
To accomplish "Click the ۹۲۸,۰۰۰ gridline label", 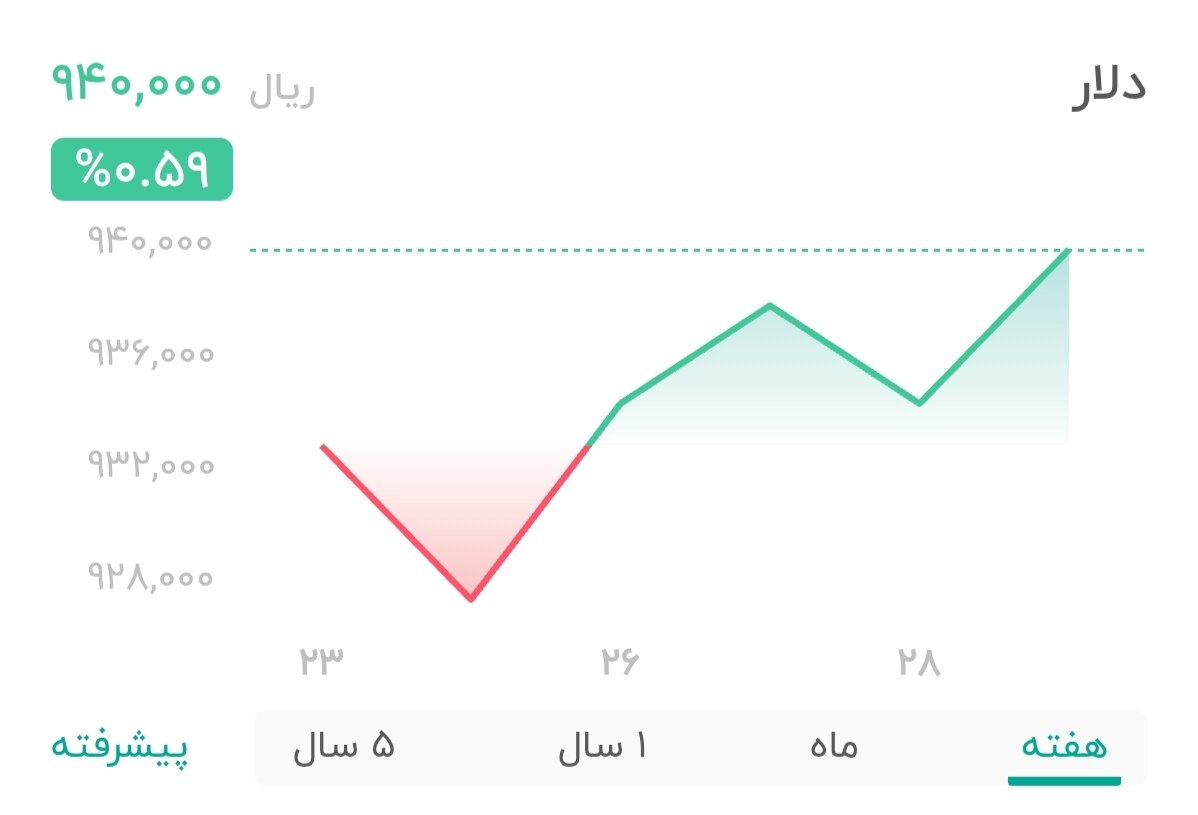I will click(148, 577).
